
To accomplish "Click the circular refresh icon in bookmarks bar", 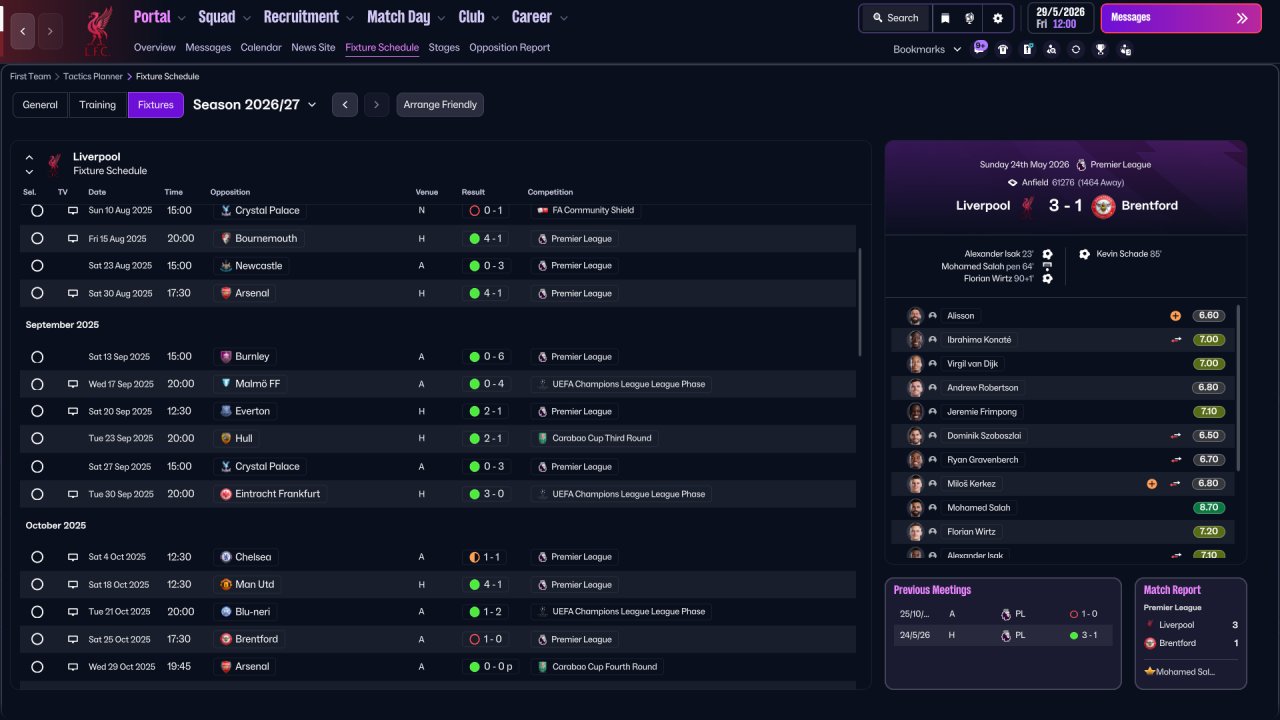I will (x=1076, y=49).
